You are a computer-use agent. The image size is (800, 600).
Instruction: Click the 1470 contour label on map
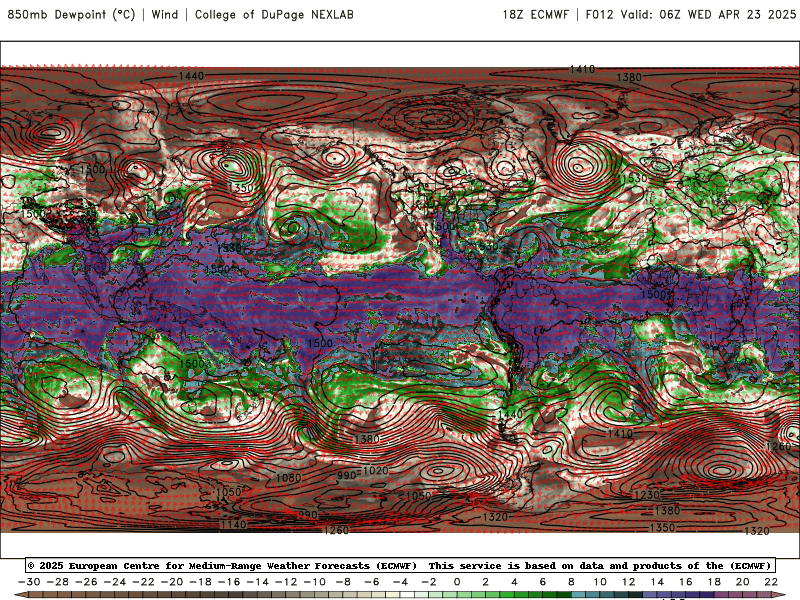(160, 231)
